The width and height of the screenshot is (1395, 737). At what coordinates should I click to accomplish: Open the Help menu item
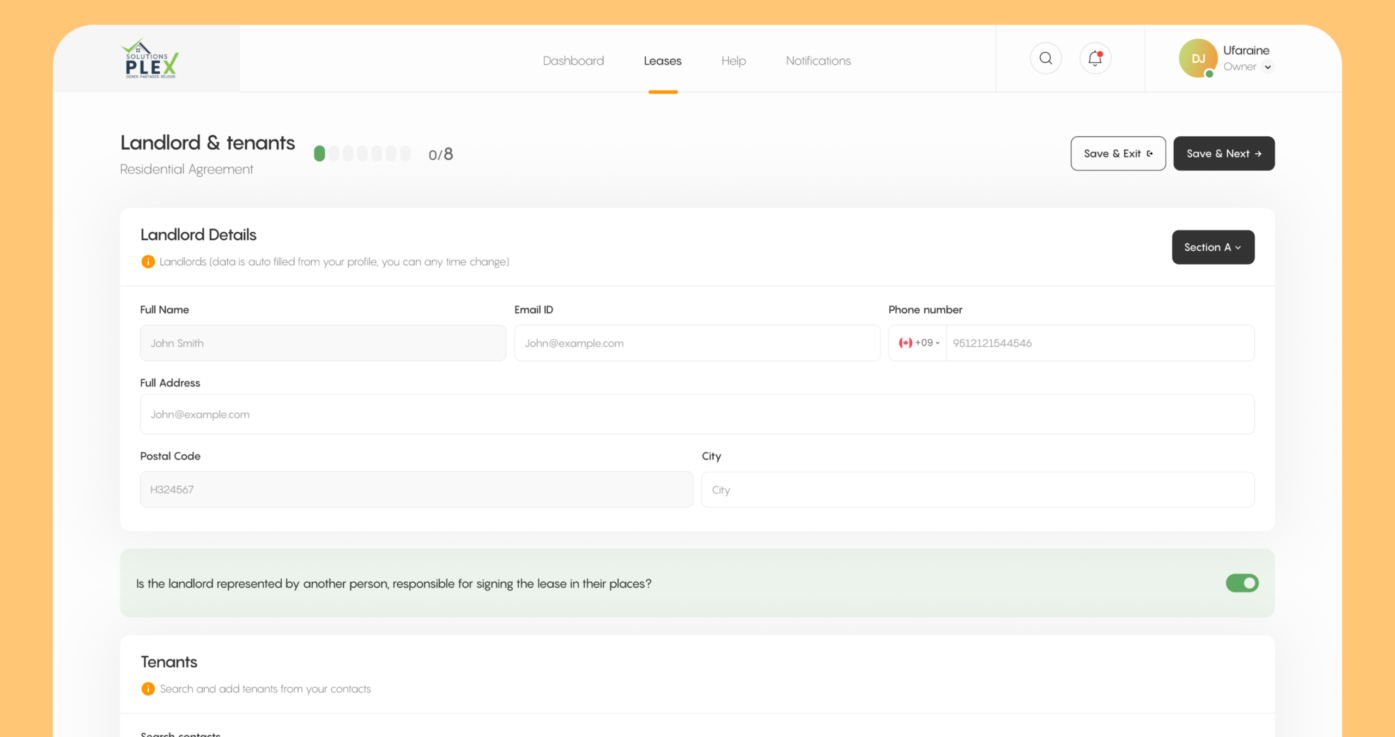tap(733, 61)
